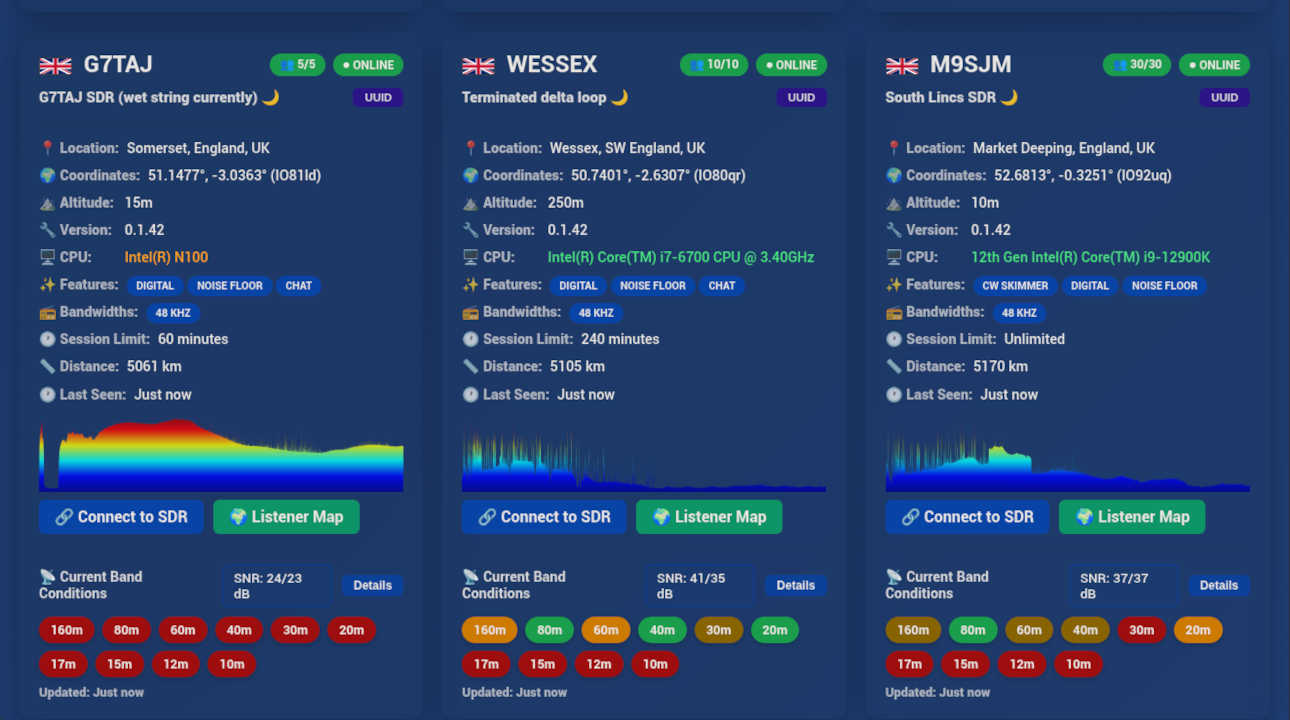Expand band condition Details for WESSEX
The width and height of the screenshot is (1290, 720).
tap(795, 586)
